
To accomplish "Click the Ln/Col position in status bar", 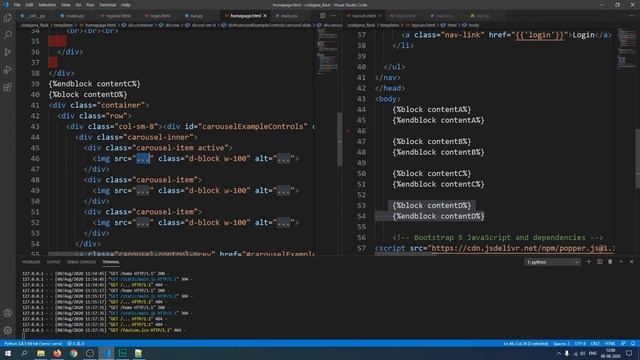I will tap(526, 344).
